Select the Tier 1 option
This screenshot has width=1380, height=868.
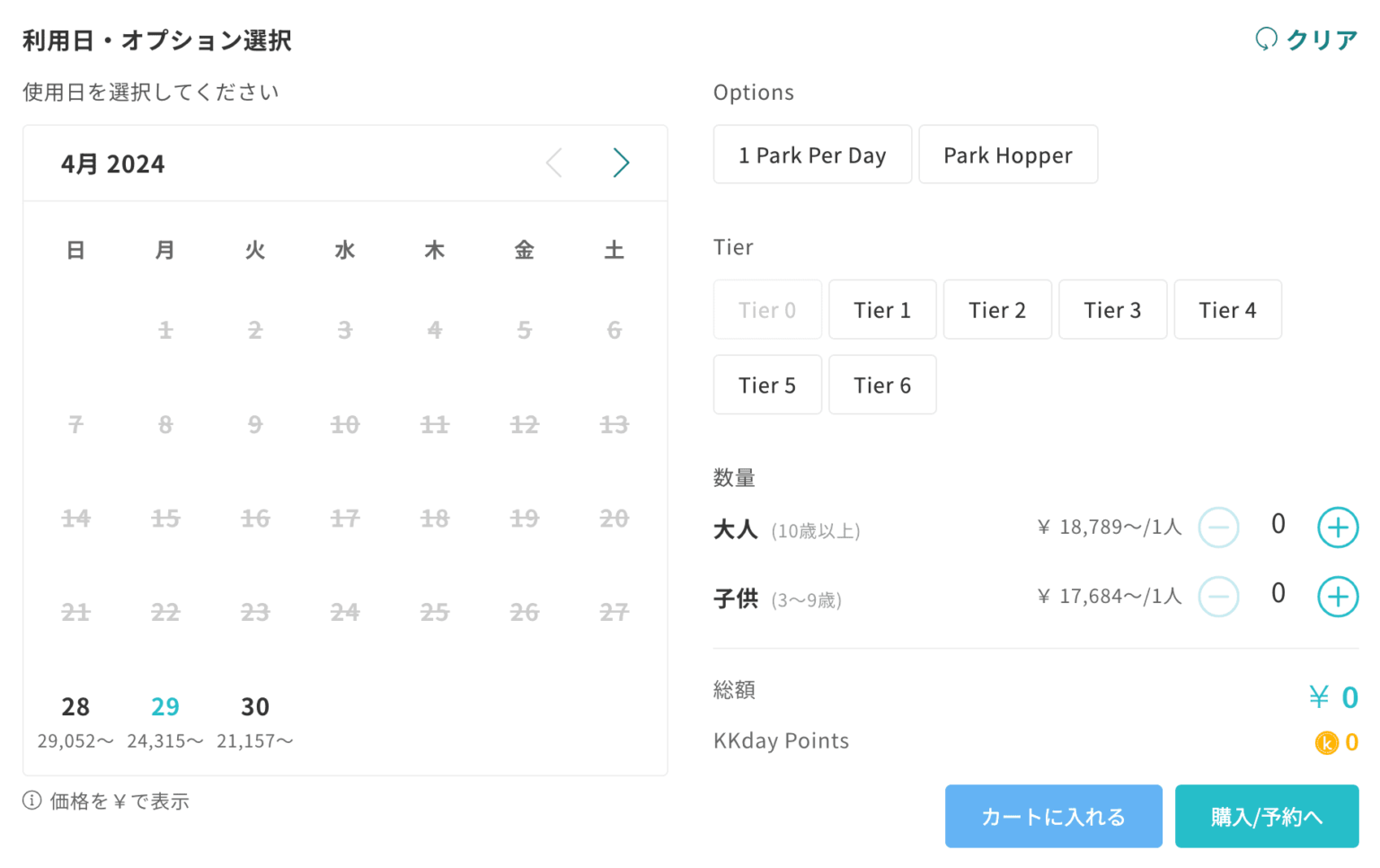pos(882,309)
